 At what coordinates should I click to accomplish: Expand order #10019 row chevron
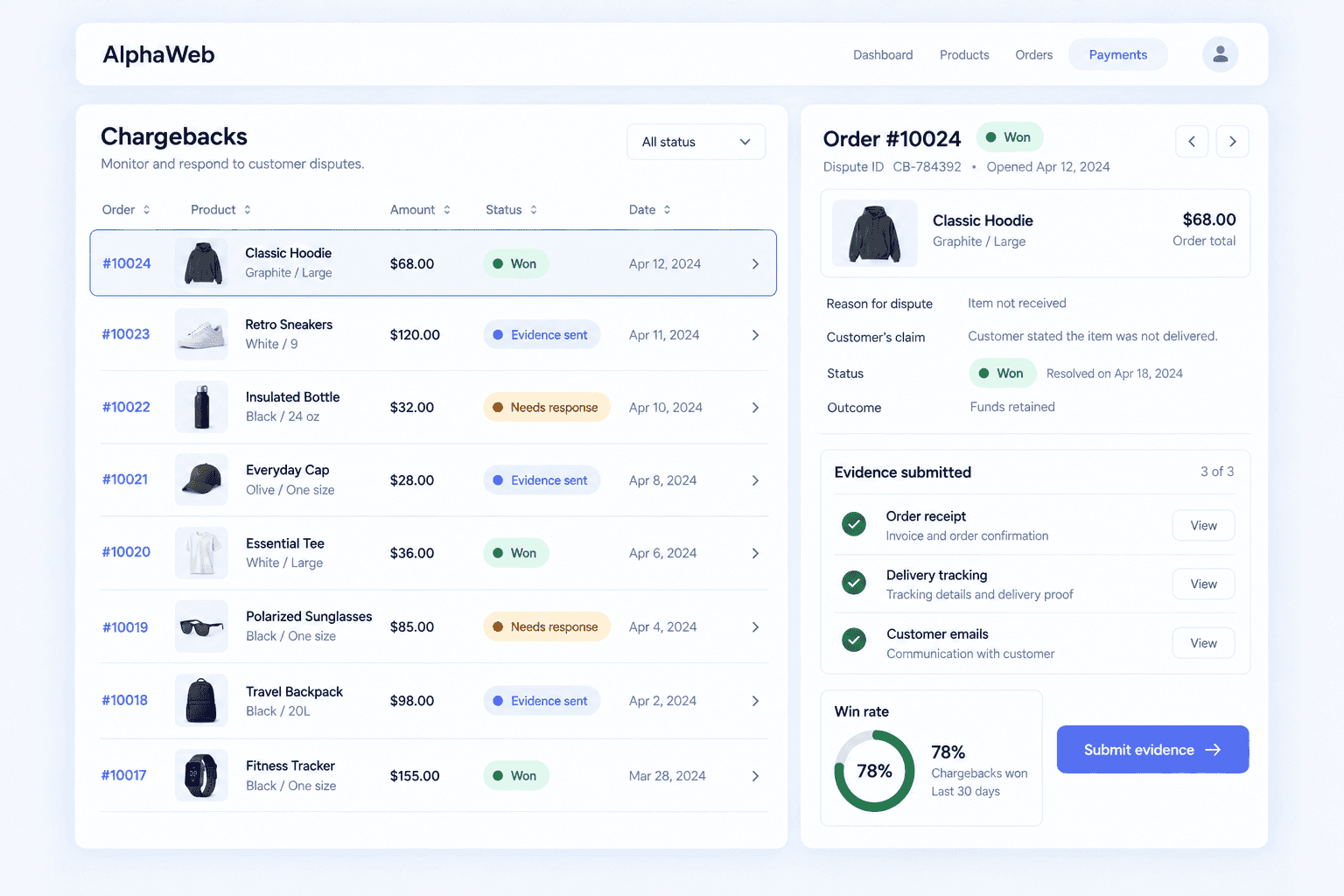coord(755,627)
